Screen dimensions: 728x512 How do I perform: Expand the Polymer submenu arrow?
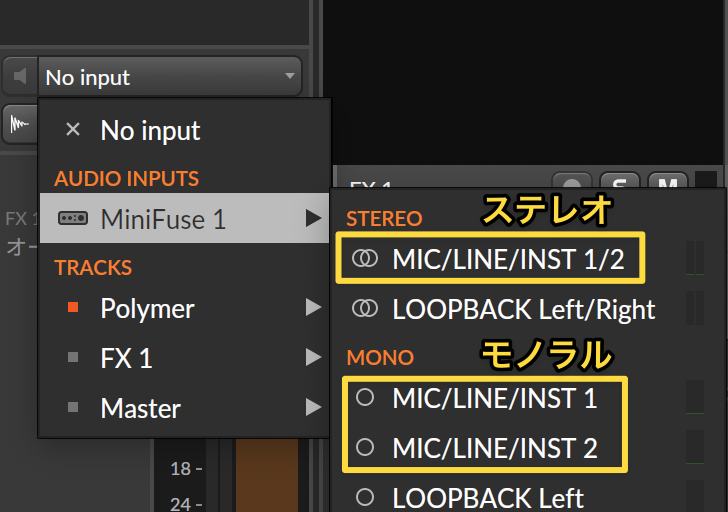313,307
